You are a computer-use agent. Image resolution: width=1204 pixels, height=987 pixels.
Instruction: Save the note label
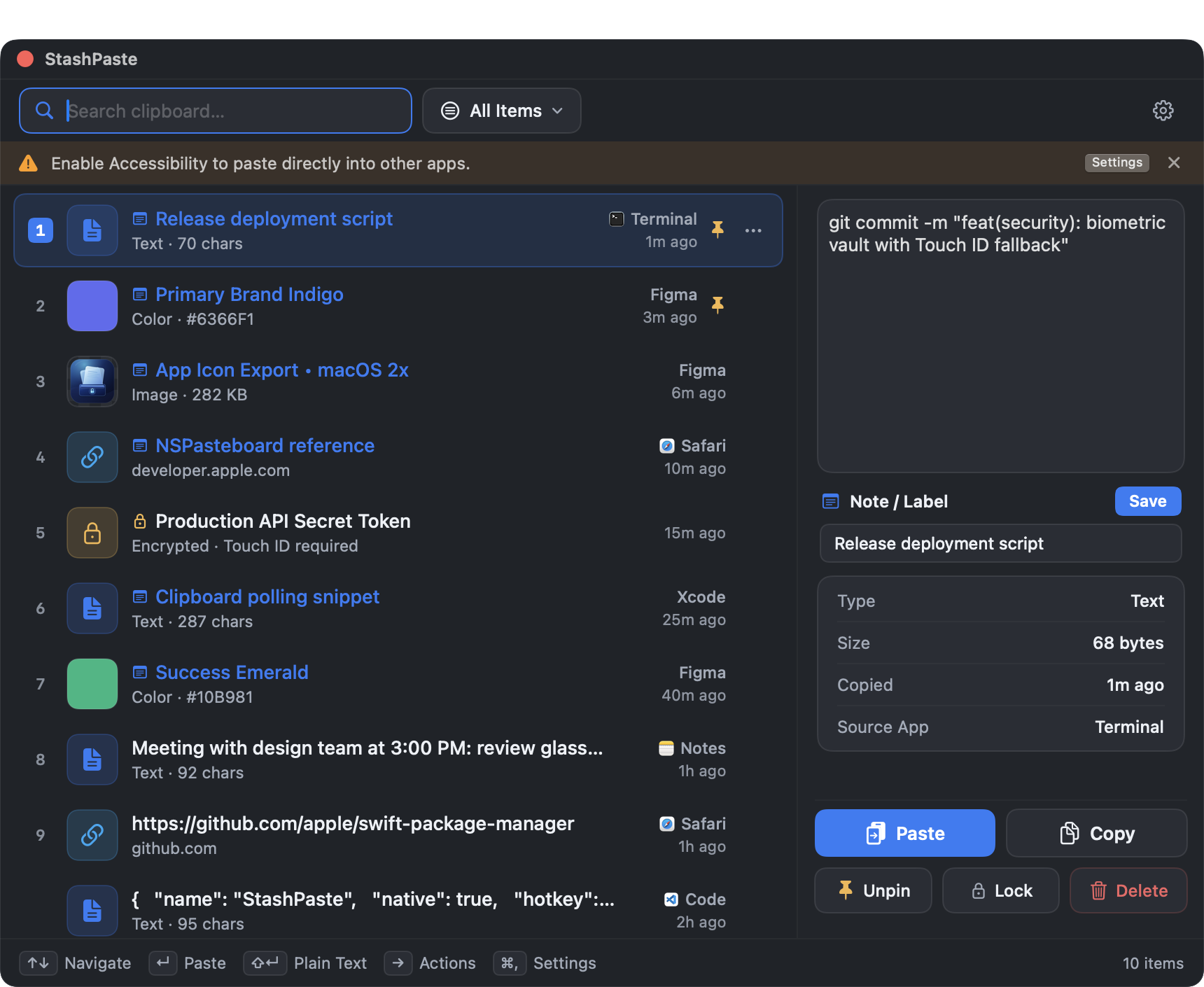[1148, 501]
